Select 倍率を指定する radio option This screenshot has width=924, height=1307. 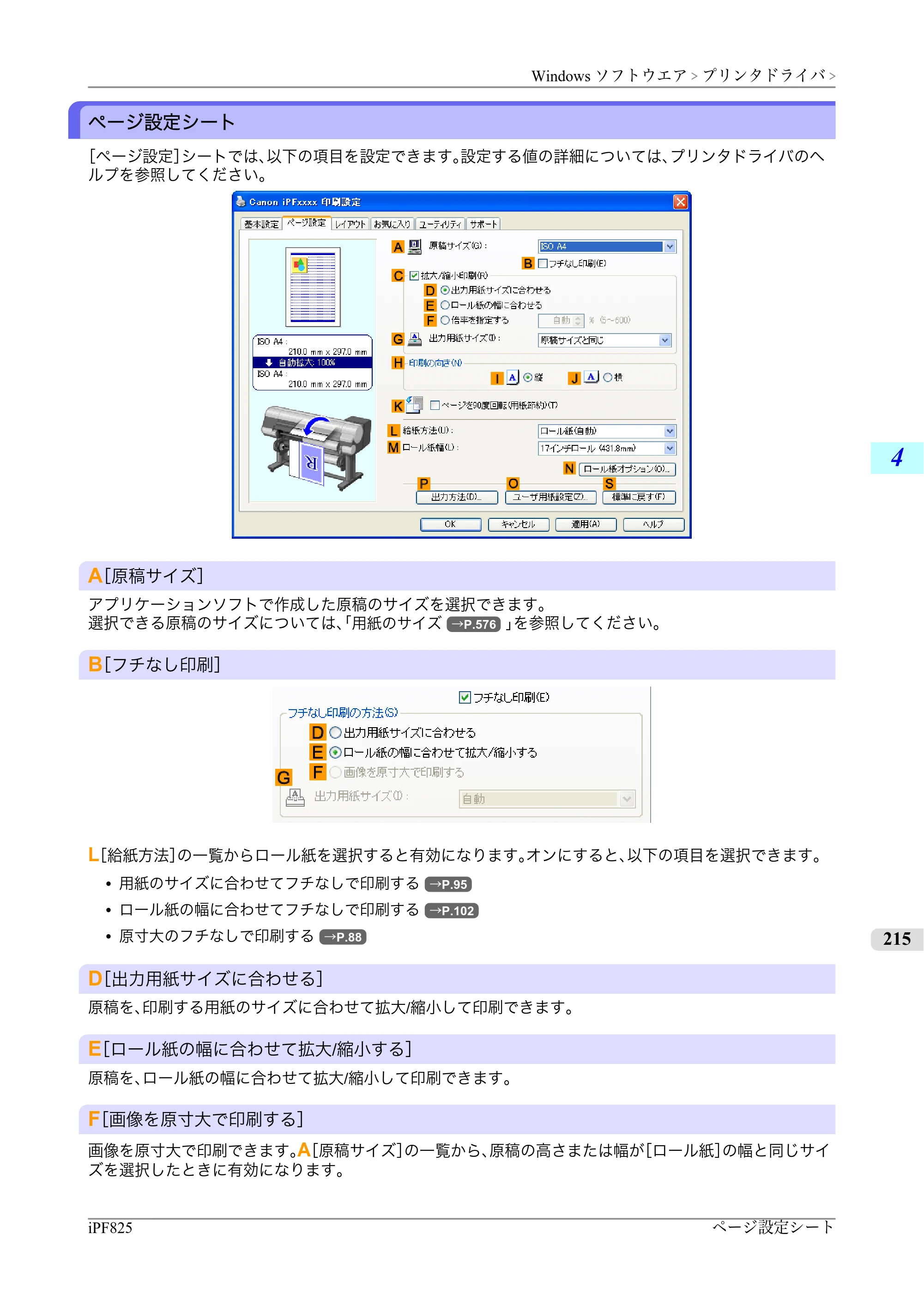point(445,320)
